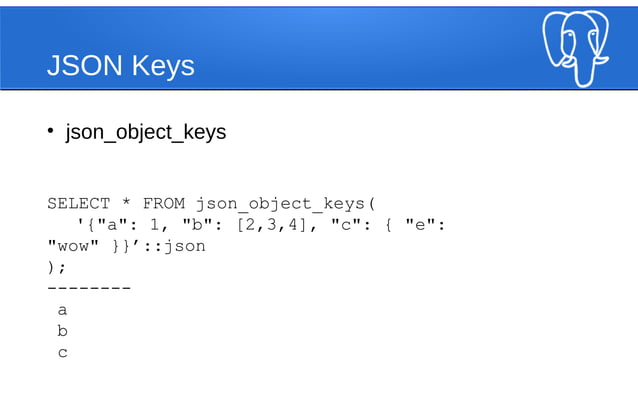This screenshot has width=638, height=406.
Task: Click the asterisk in SELECT statement
Action: (127, 202)
